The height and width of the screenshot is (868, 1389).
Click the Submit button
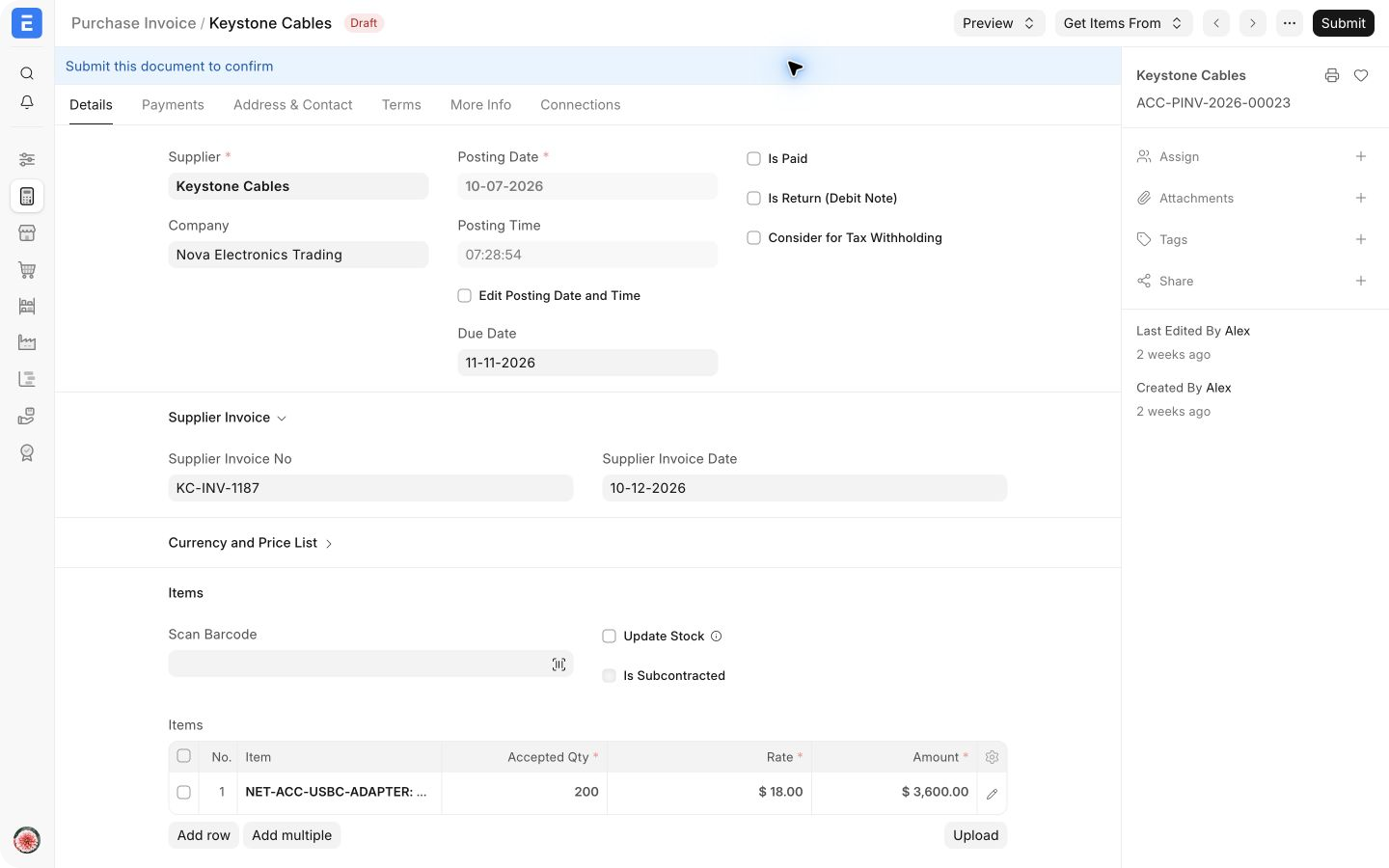[1344, 23]
